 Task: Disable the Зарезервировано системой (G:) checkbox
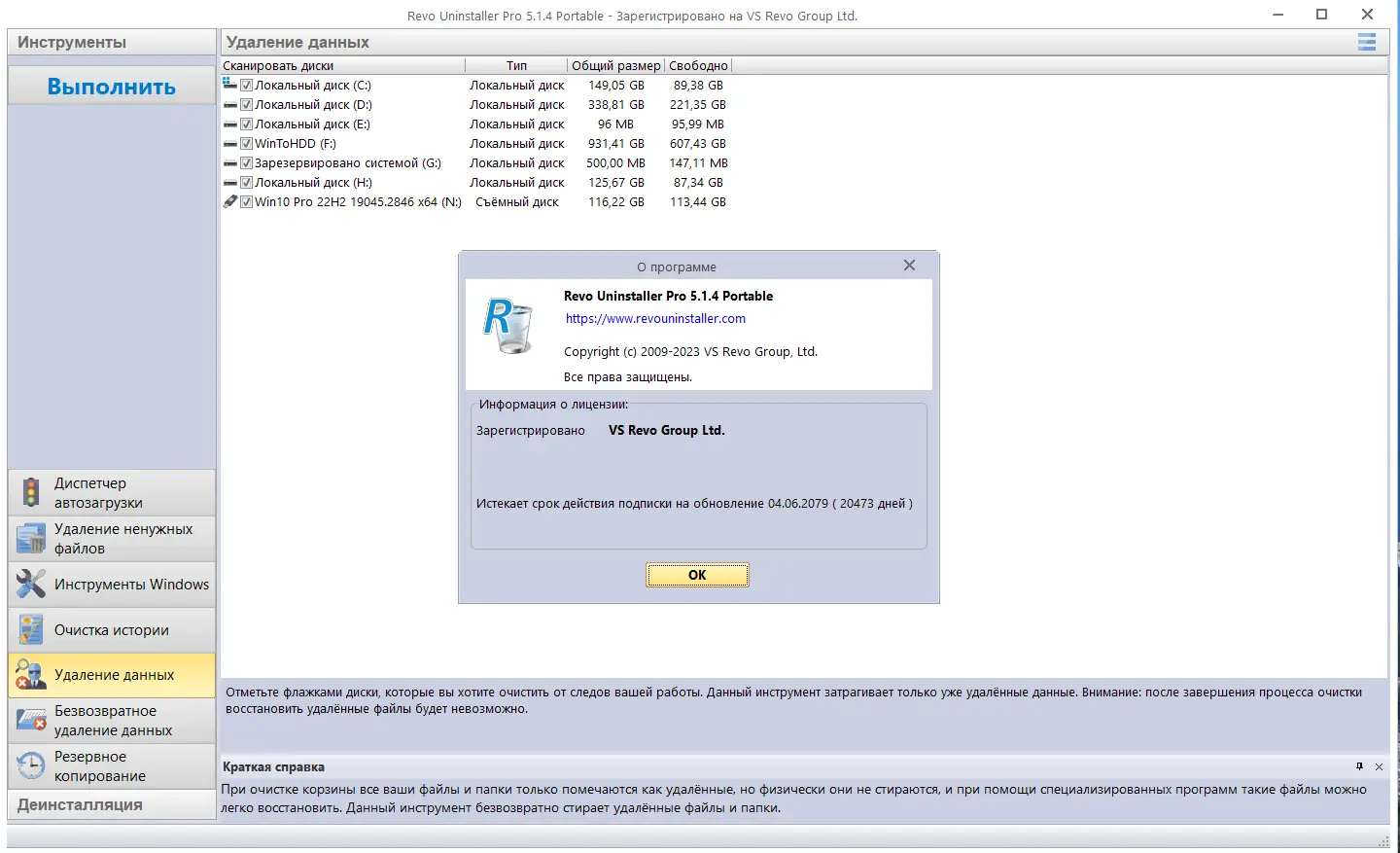247,162
